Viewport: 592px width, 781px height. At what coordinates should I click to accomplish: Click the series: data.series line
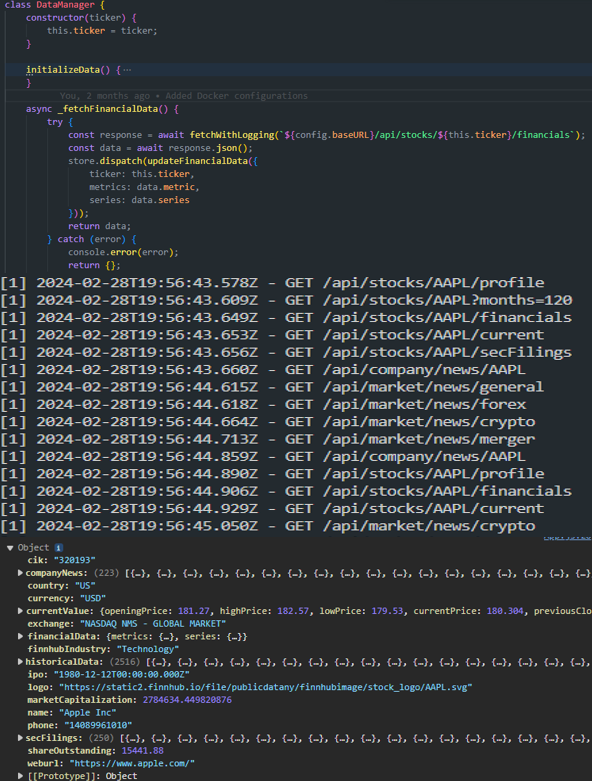point(139,200)
